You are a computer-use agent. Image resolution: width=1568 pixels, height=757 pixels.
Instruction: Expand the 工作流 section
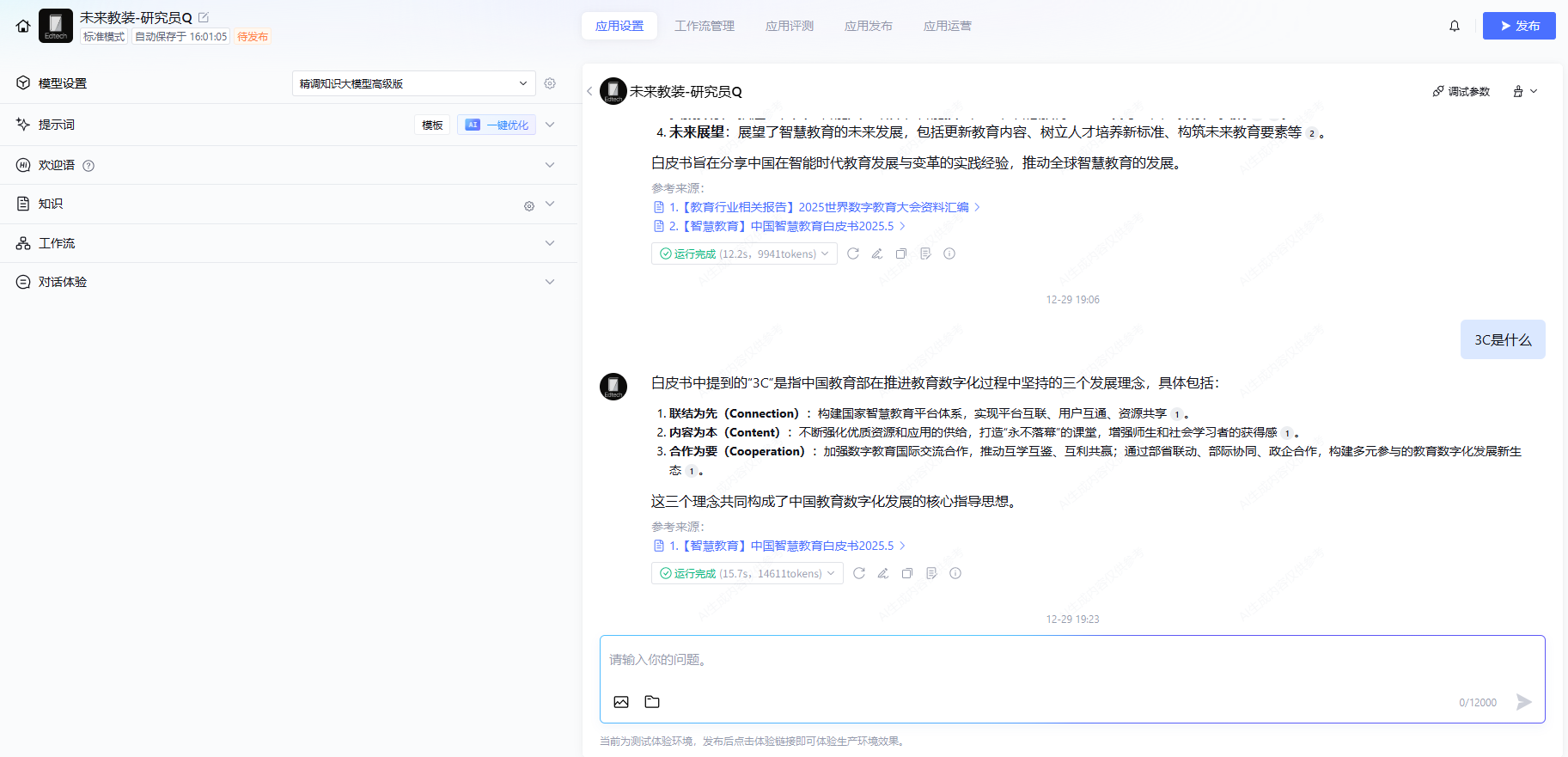(550, 243)
